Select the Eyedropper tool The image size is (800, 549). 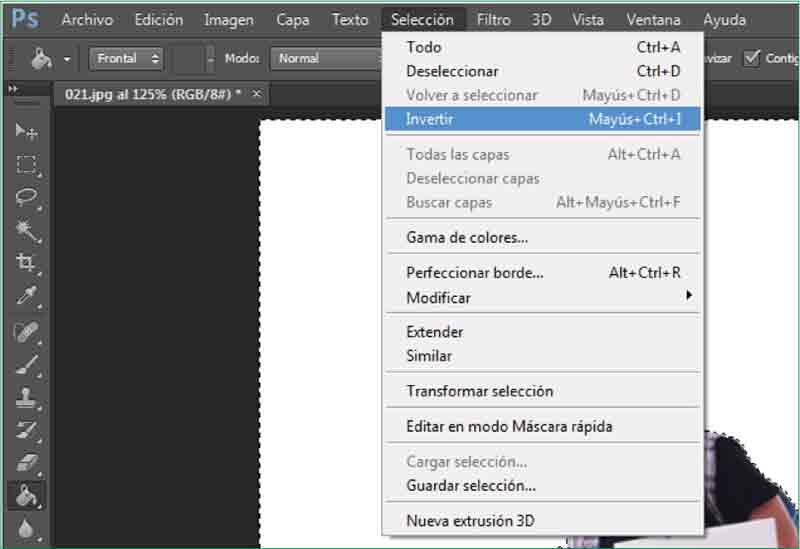tap(26, 296)
